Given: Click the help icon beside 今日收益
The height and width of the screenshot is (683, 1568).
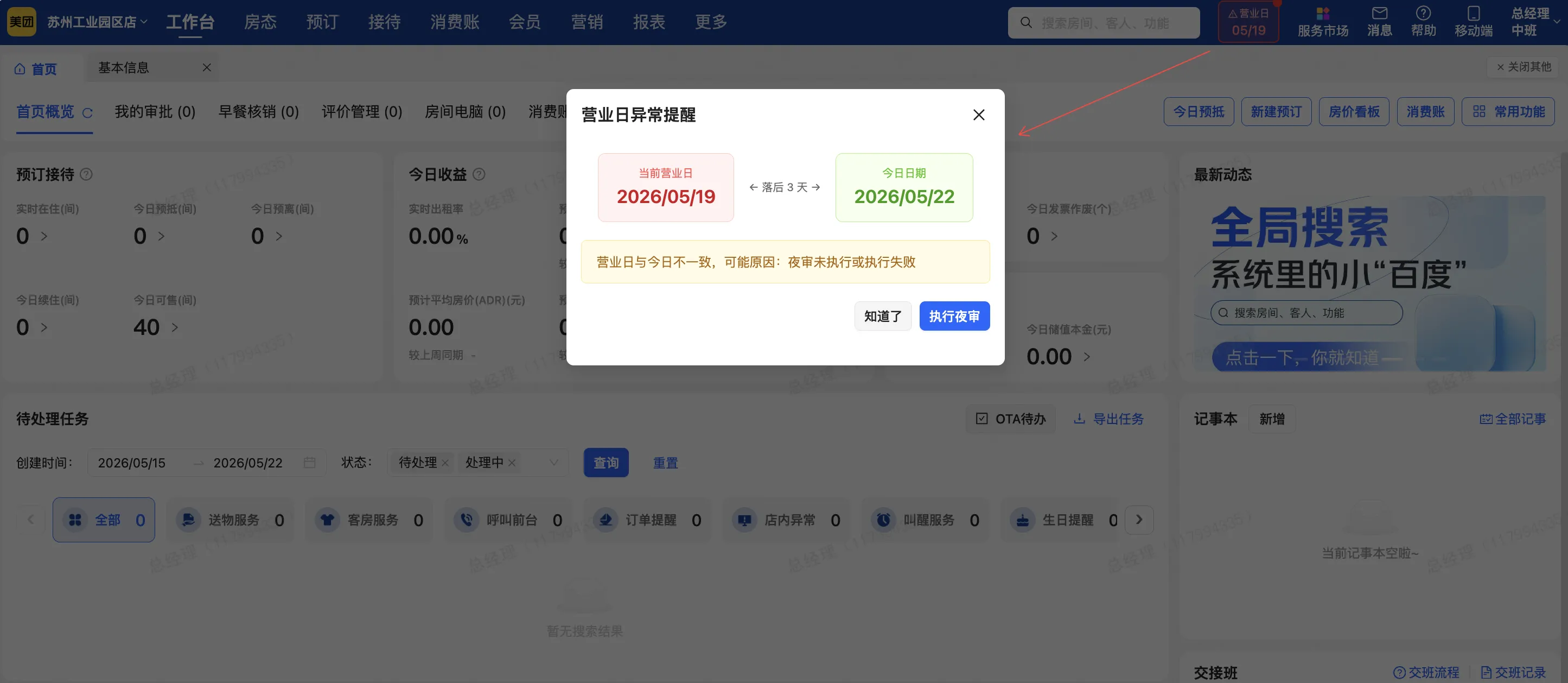Looking at the screenshot, I should click(479, 174).
